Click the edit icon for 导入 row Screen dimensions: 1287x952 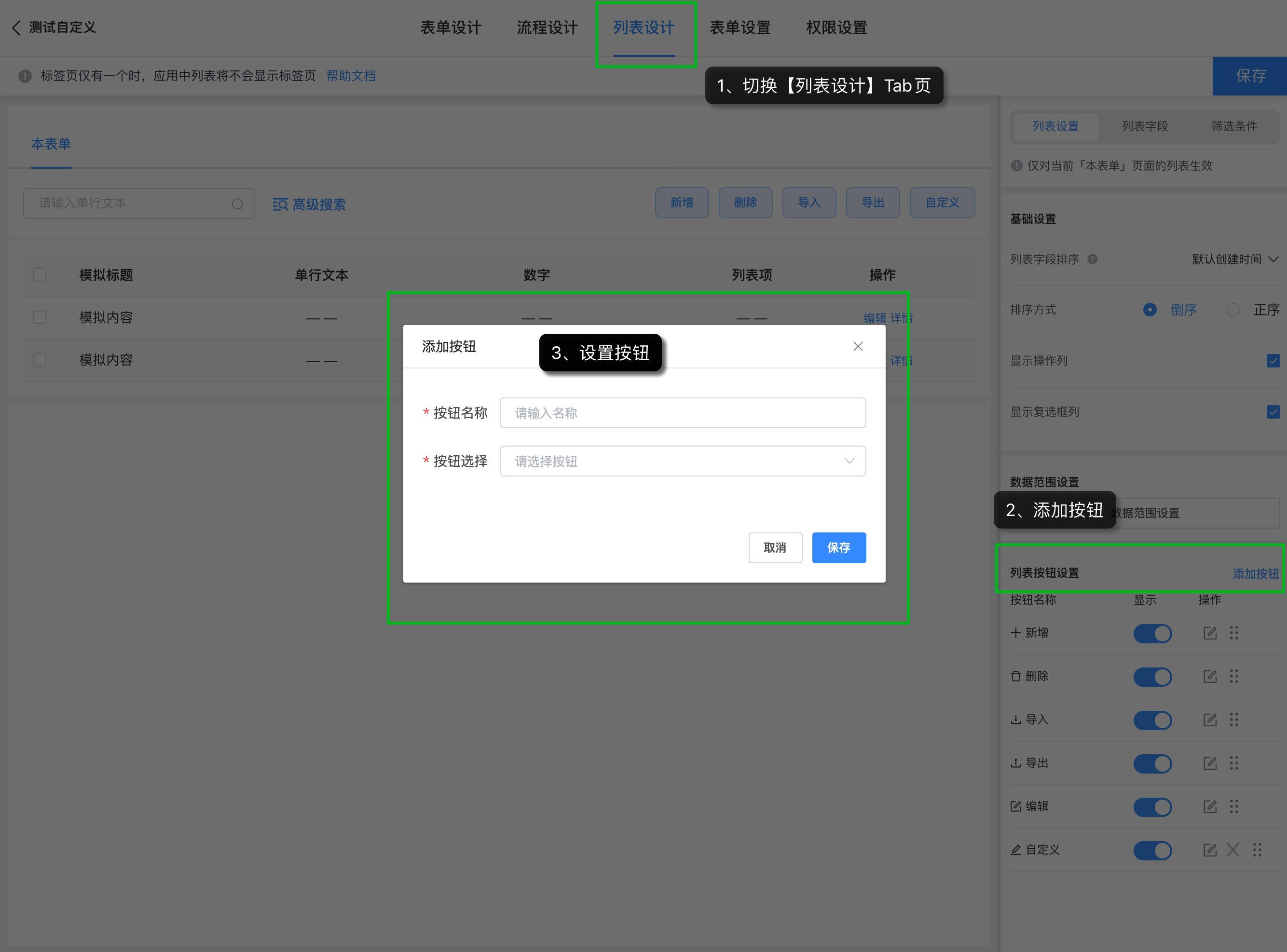1210,720
